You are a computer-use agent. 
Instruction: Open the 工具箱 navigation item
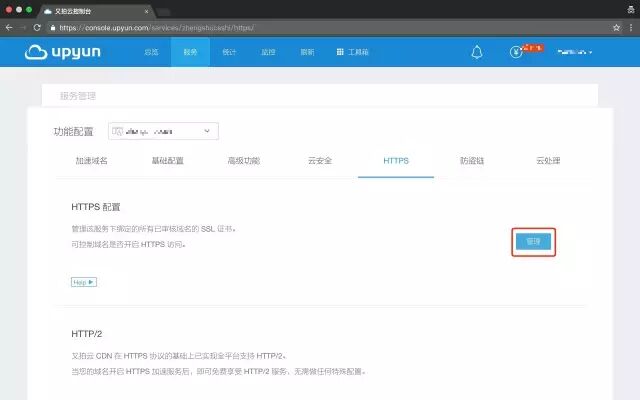point(353,52)
